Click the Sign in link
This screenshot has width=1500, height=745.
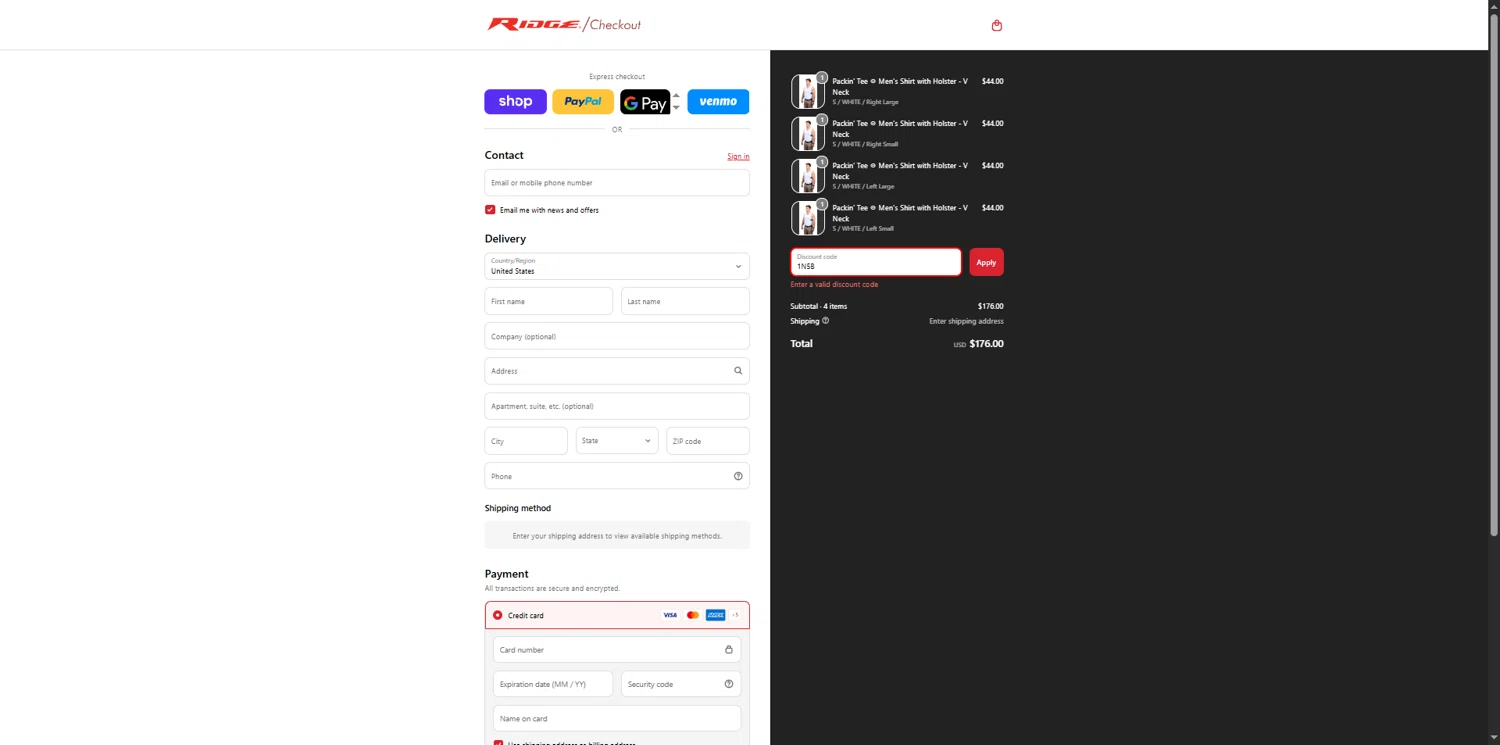738,156
